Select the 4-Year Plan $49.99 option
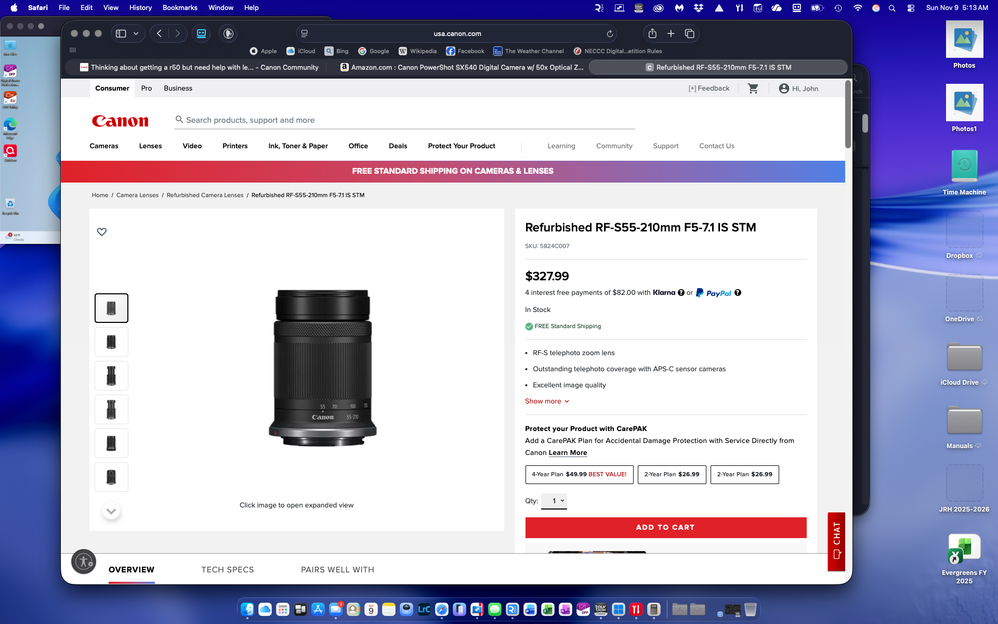Screen dimensions: 998x624 click(579, 474)
